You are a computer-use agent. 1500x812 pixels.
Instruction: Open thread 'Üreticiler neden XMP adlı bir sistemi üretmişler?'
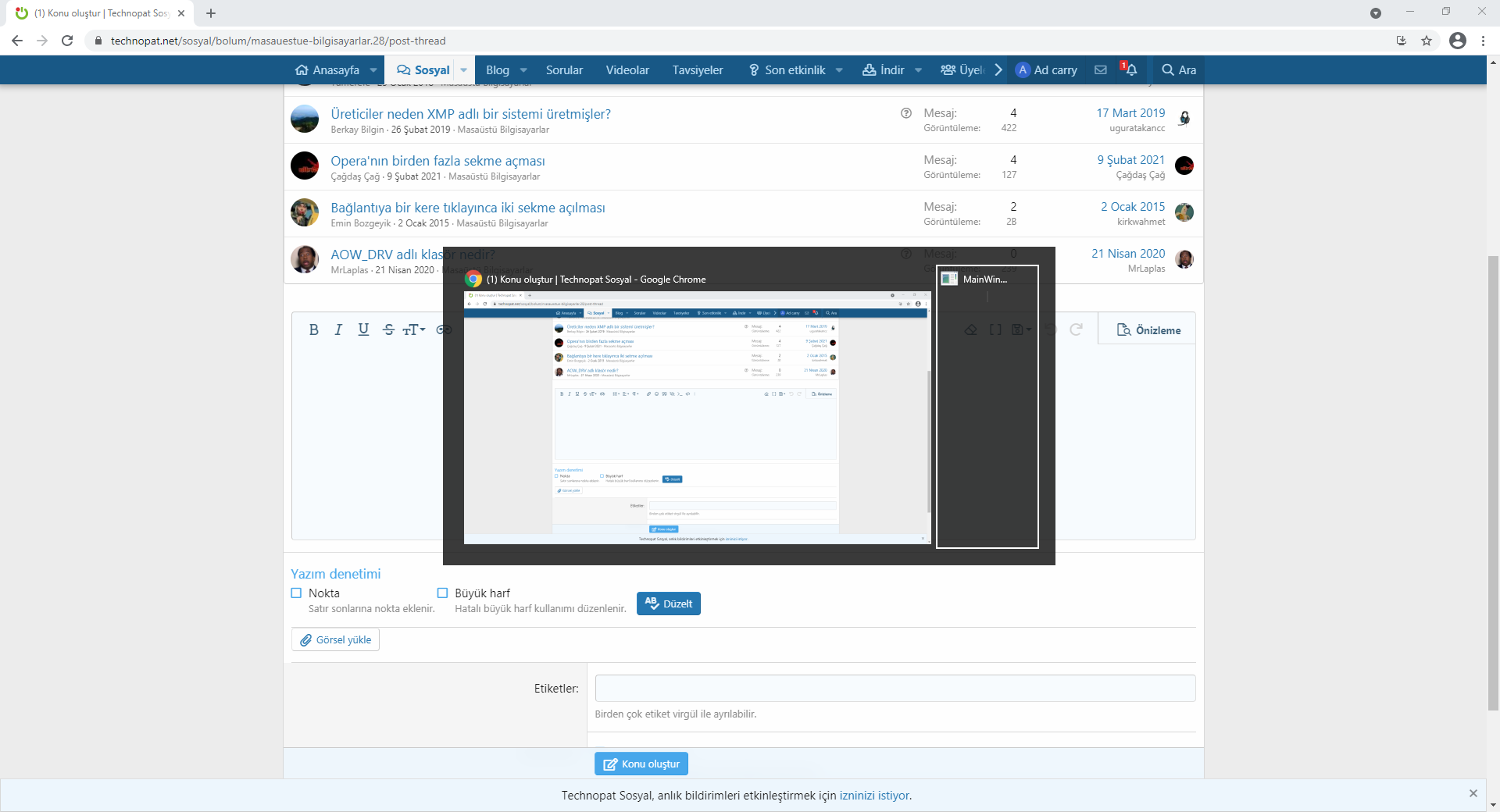click(x=470, y=114)
